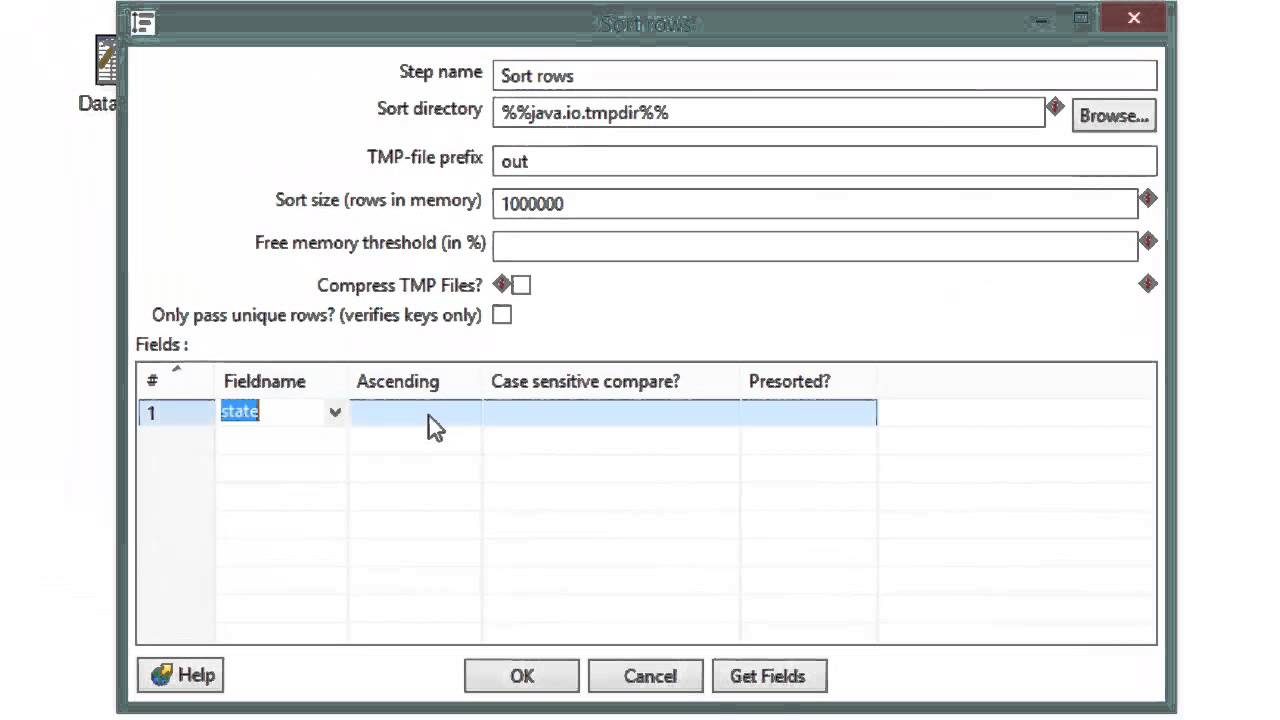Image resolution: width=1280 pixels, height=720 pixels.
Task: Open the Fieldname dropdown in row 1
Action: (335, 412)
